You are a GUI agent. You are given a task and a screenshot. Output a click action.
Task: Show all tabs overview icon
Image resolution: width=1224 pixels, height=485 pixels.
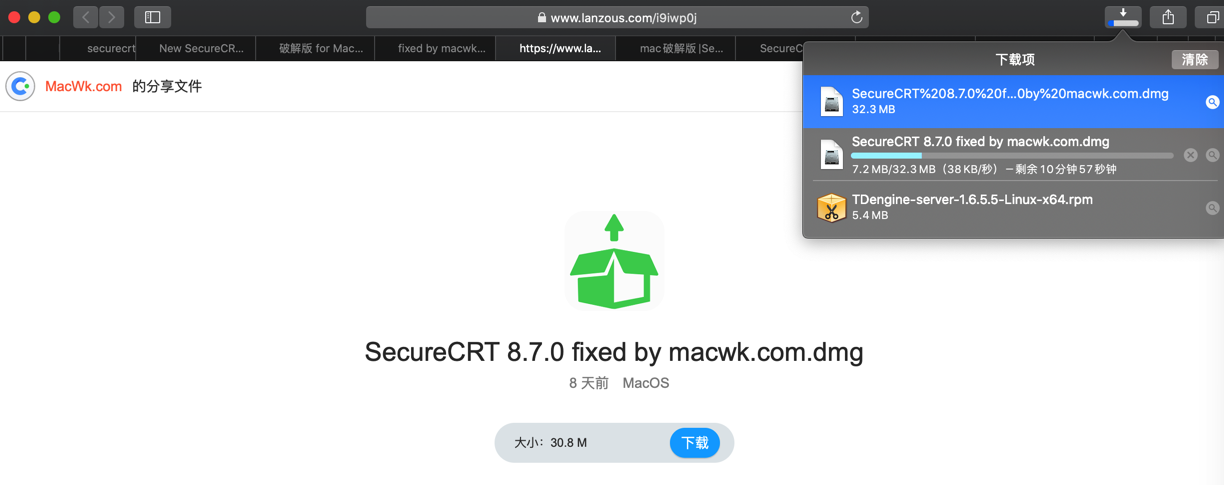tap(1212, 17)
